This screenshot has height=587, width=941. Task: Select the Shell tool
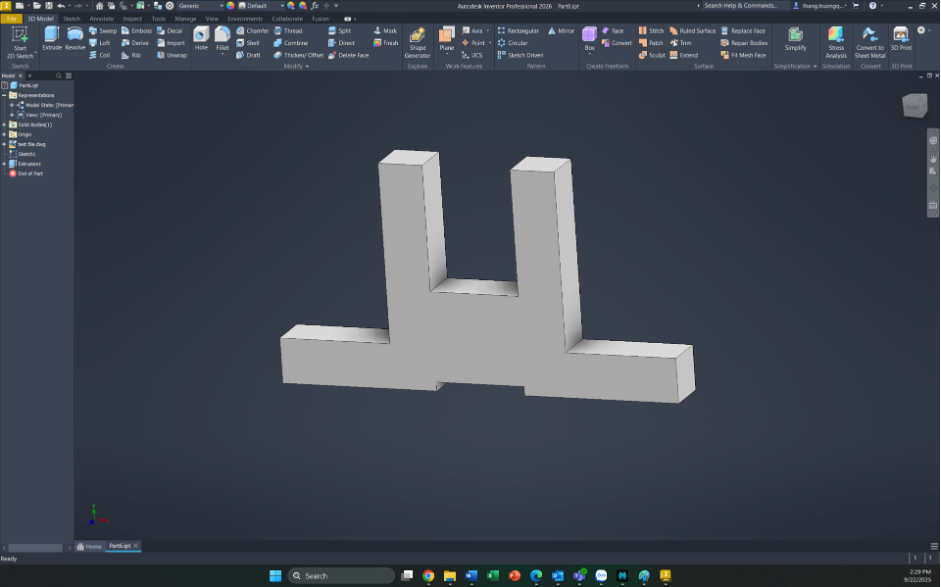click(248, 43)
